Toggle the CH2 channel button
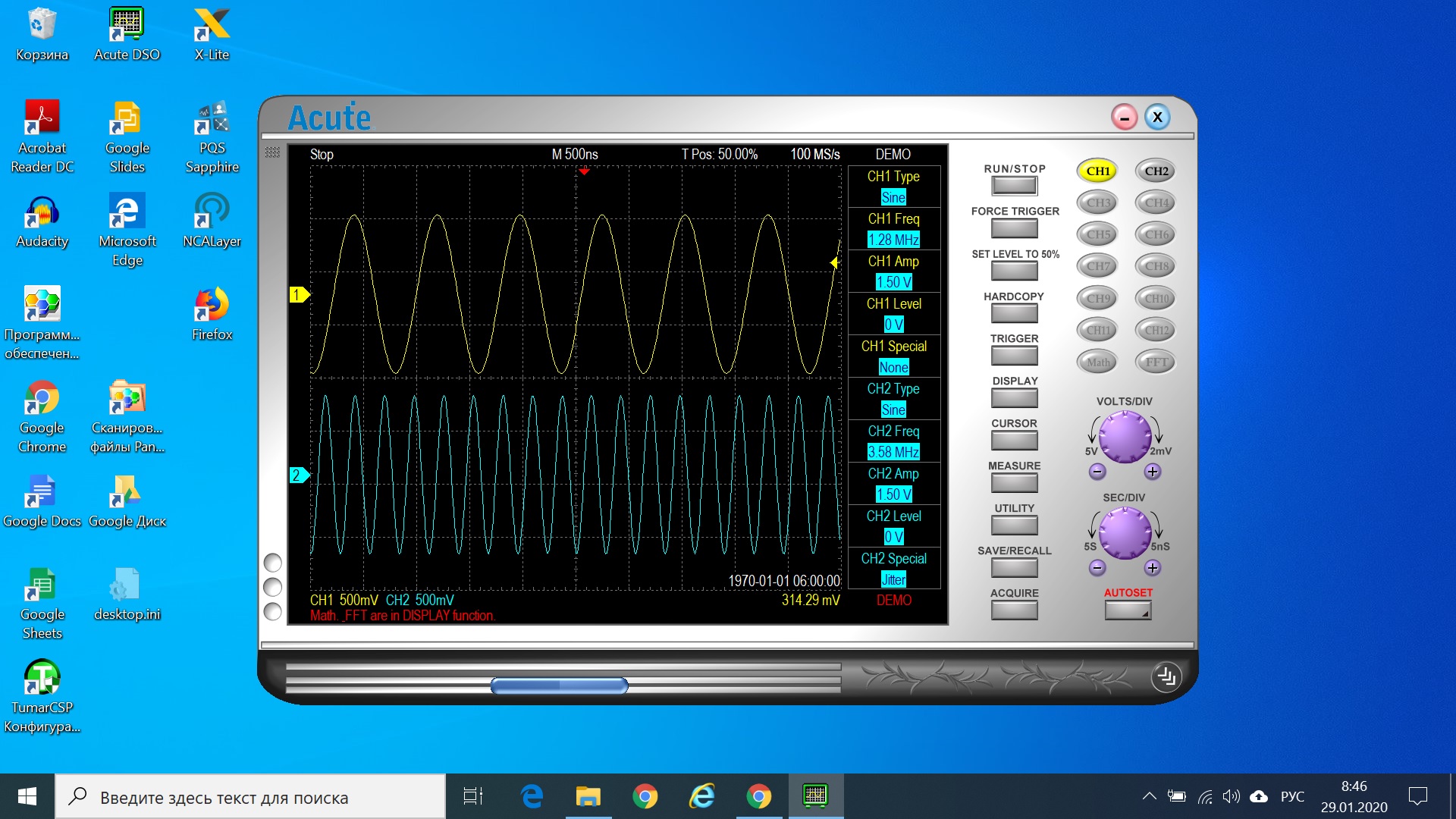This screenshot has width=1456, height=819. click(1156, 171)
